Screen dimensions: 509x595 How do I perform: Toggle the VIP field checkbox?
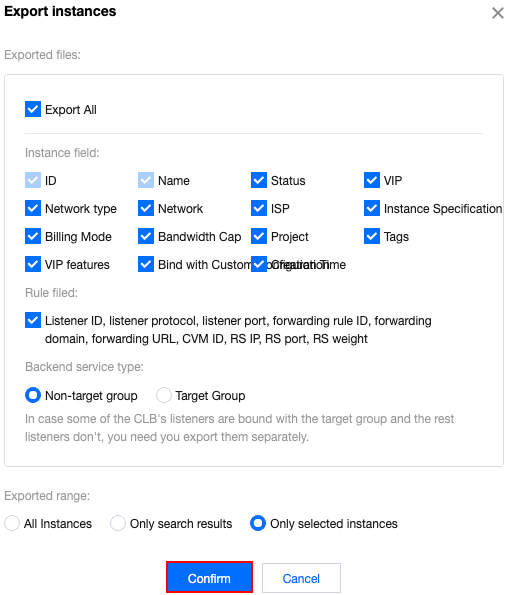[372, 180]
